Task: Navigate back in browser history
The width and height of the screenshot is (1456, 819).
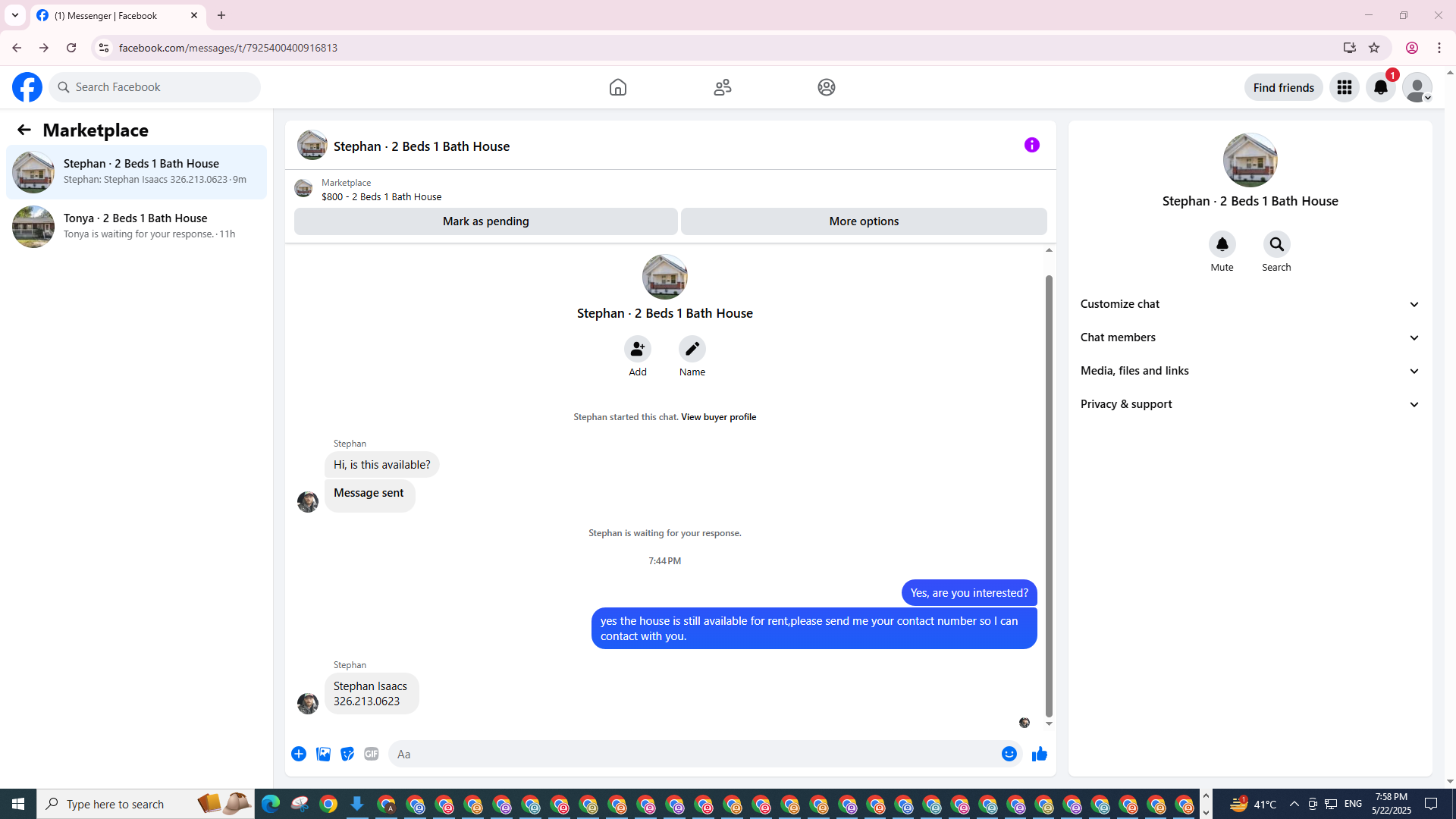Action: (17, 48)
